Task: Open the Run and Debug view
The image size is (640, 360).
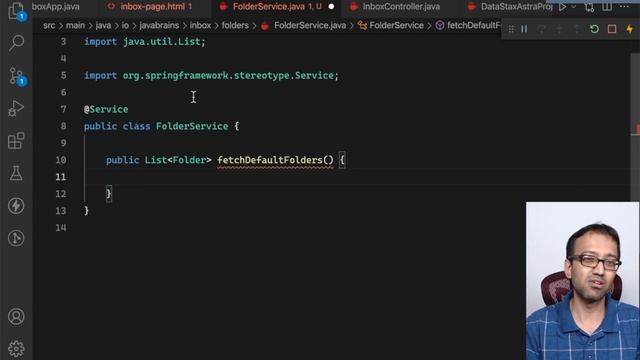Action: 16,109
